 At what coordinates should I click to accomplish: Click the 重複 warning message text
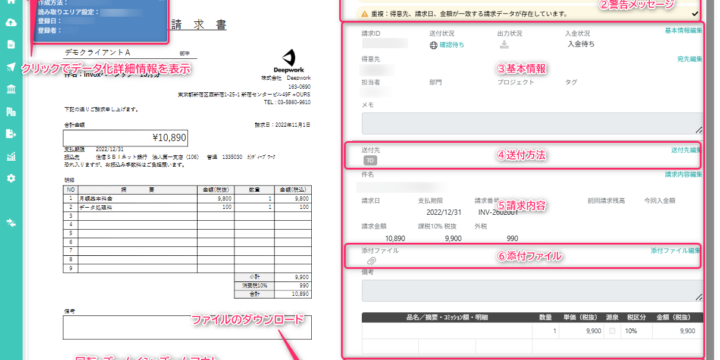468,14
